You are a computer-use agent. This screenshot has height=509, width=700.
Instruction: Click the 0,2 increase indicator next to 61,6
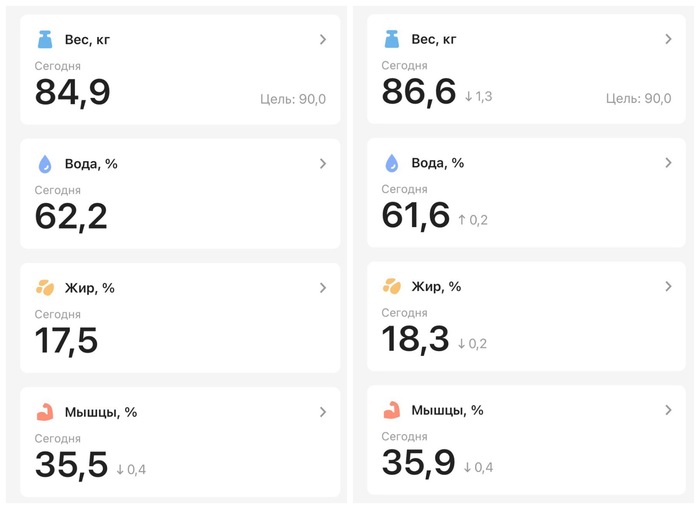coord(473,220)
